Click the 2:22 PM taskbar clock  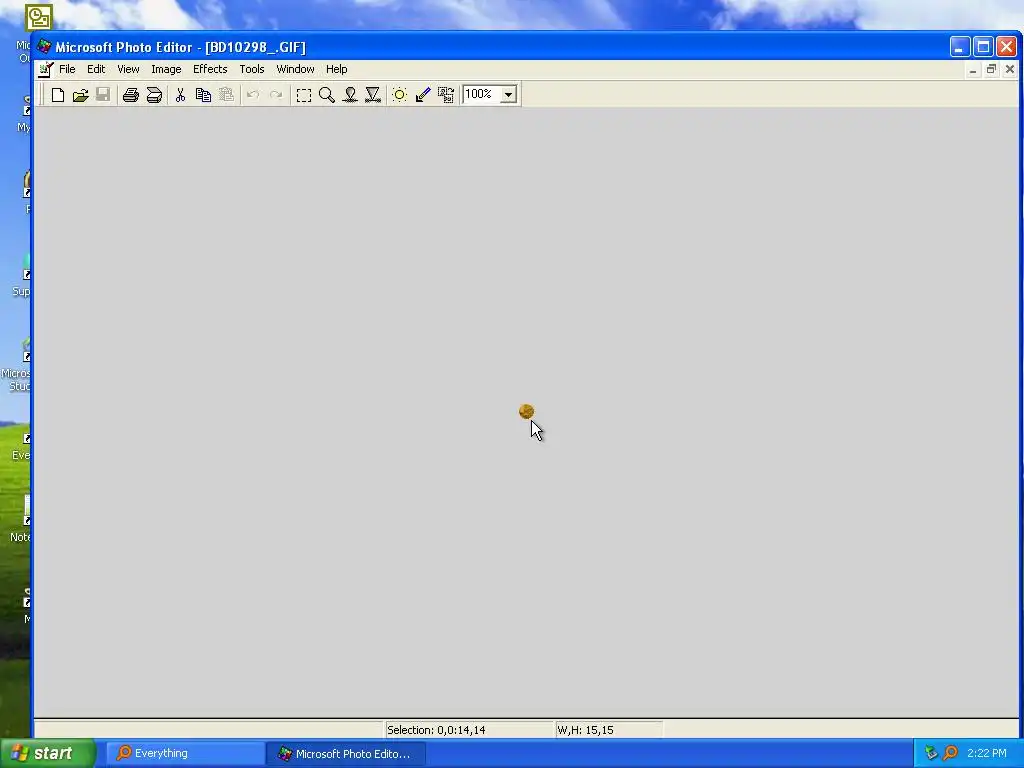tap(987, 753)
